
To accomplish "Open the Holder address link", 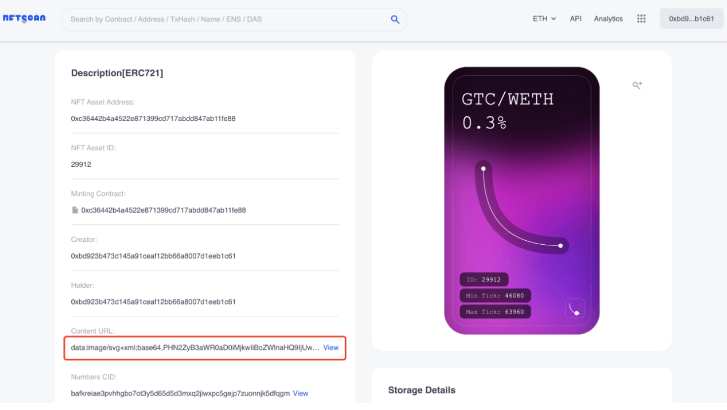I will coord(153,302).
